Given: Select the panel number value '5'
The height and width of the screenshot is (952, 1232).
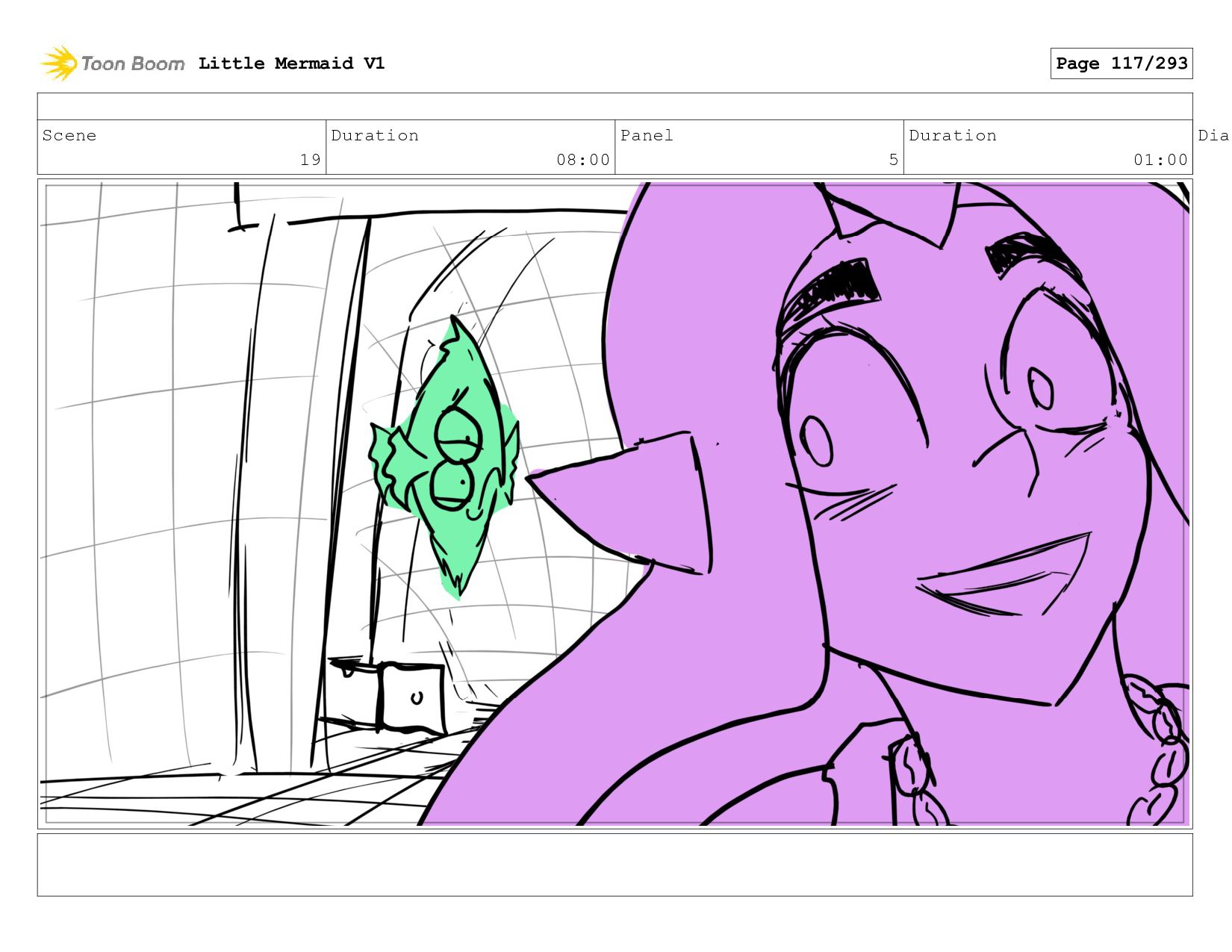Looking at the screenshot, I should coord(893,160).
